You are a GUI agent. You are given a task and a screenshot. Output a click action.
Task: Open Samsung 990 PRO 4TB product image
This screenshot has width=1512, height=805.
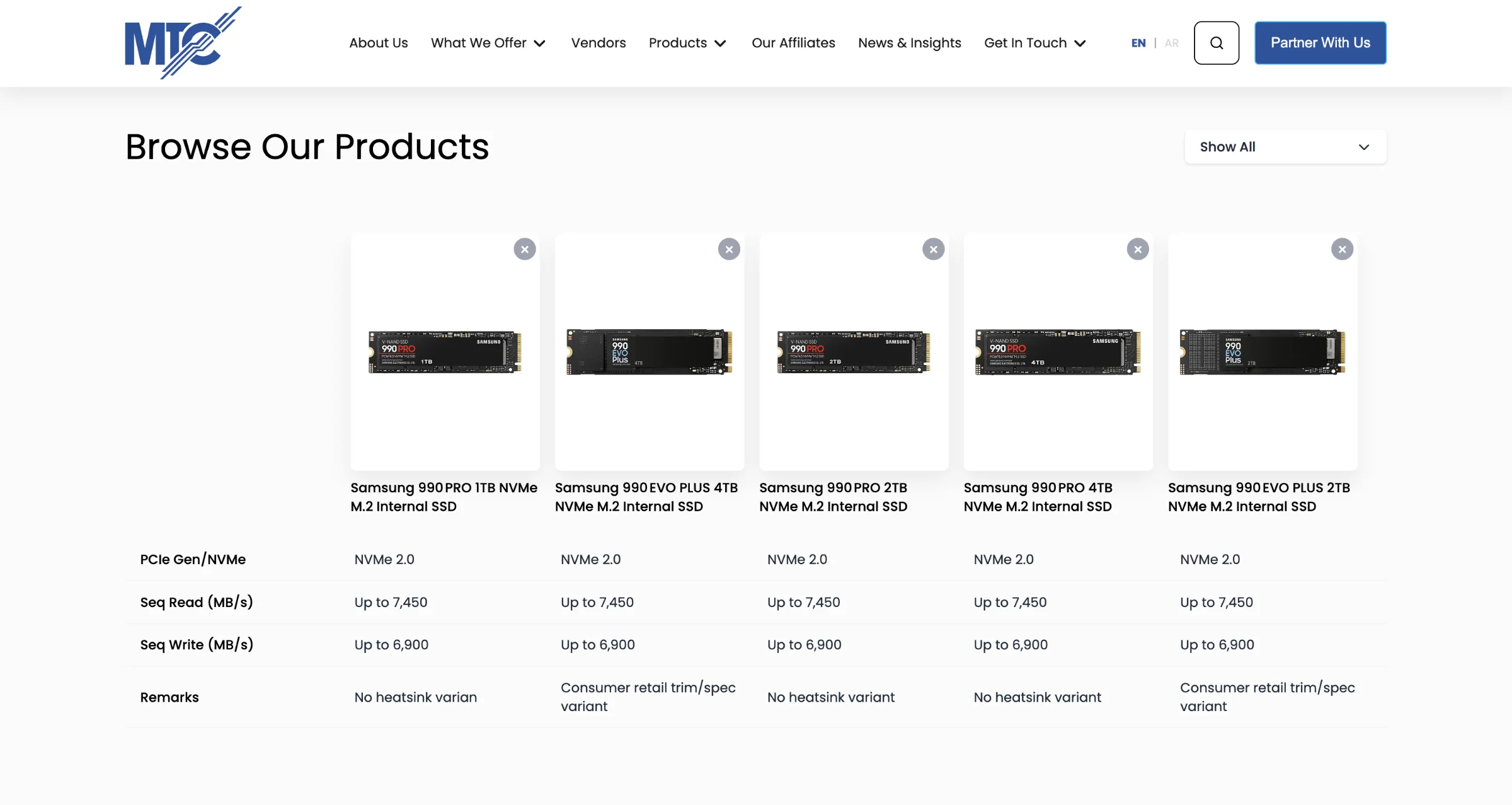tap(1058, 352)
